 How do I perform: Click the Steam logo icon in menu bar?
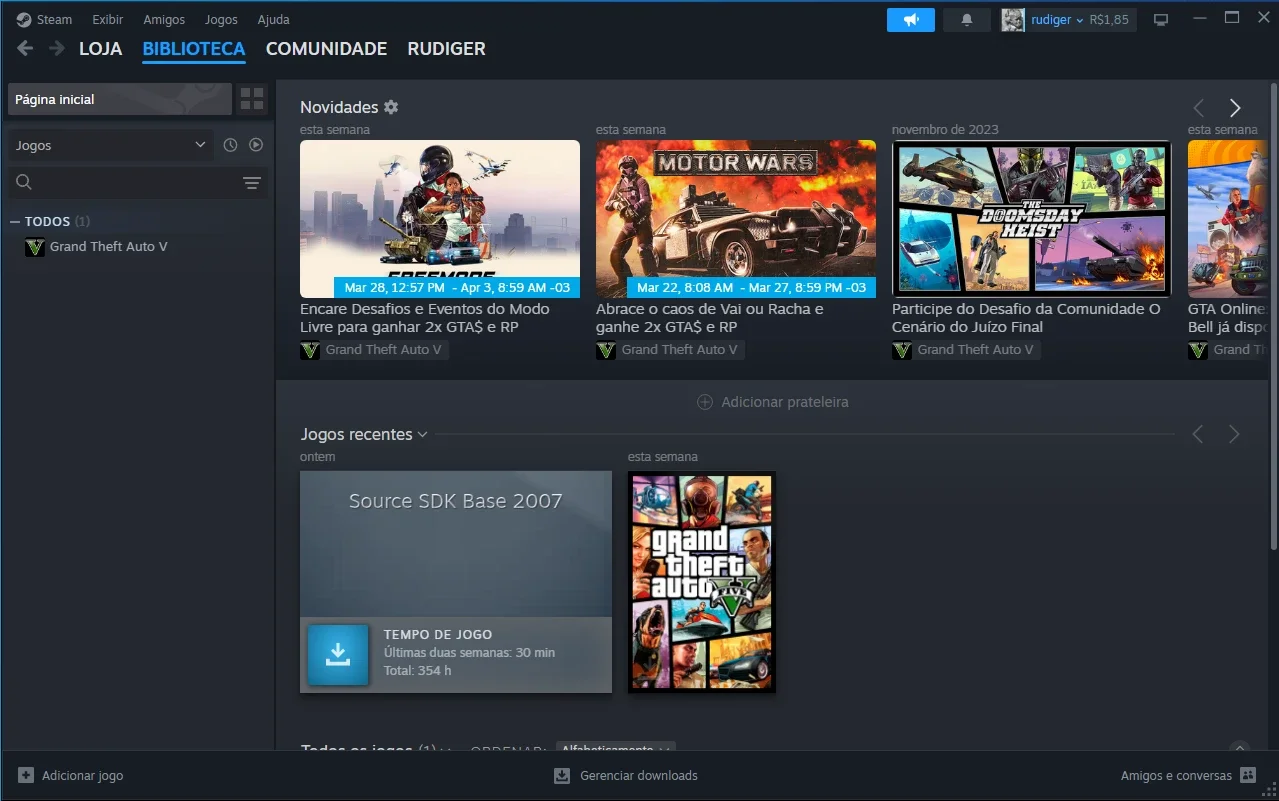click(x=24, y=19)
